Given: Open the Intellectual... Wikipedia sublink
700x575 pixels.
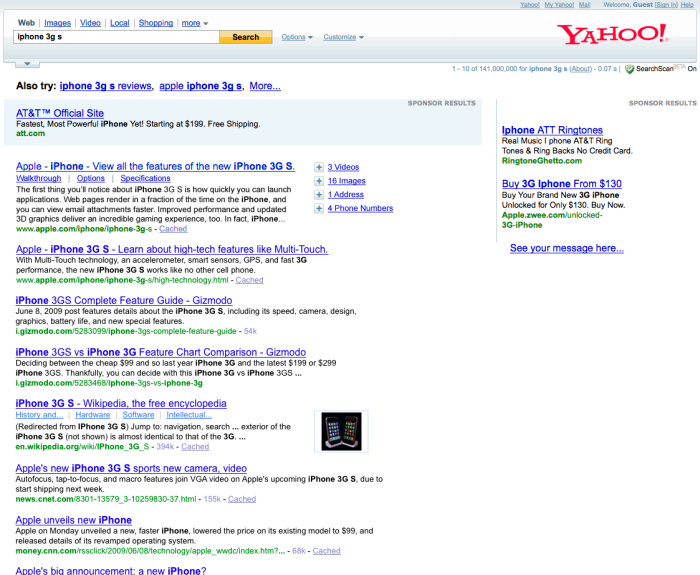Looking at the screenshot, I should (x=189, y=415).
